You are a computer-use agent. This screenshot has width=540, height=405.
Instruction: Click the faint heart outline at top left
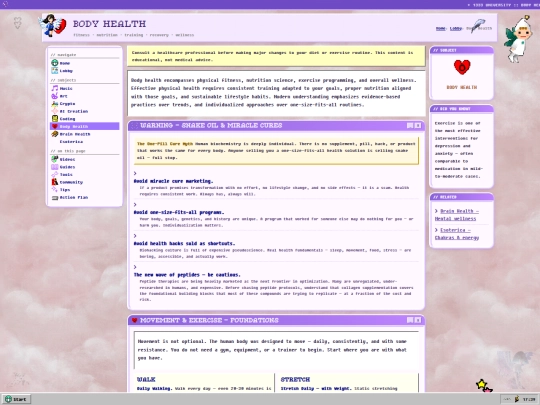click(x=18, y=23)
